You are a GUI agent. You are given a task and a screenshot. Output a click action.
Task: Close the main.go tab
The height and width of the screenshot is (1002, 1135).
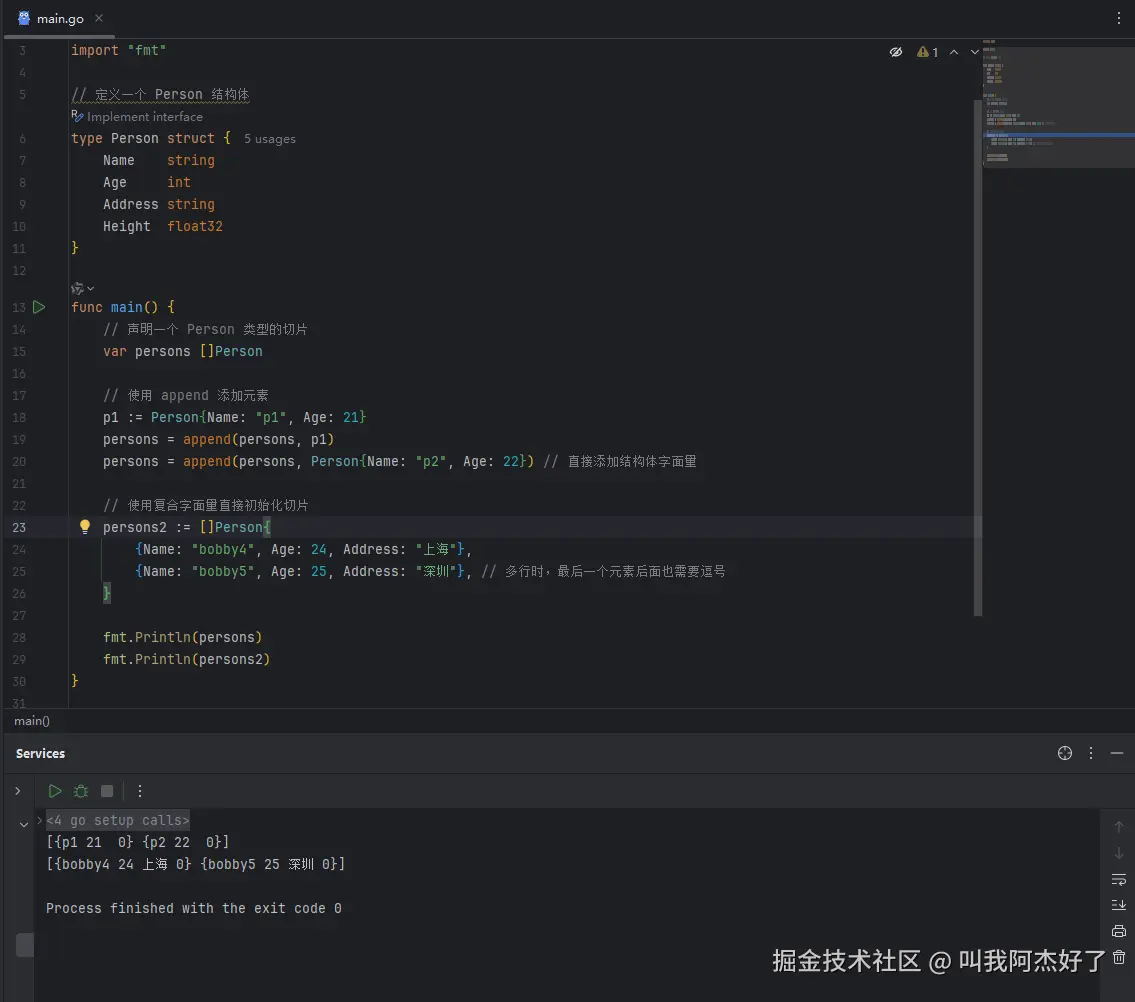tap(99, 18)
